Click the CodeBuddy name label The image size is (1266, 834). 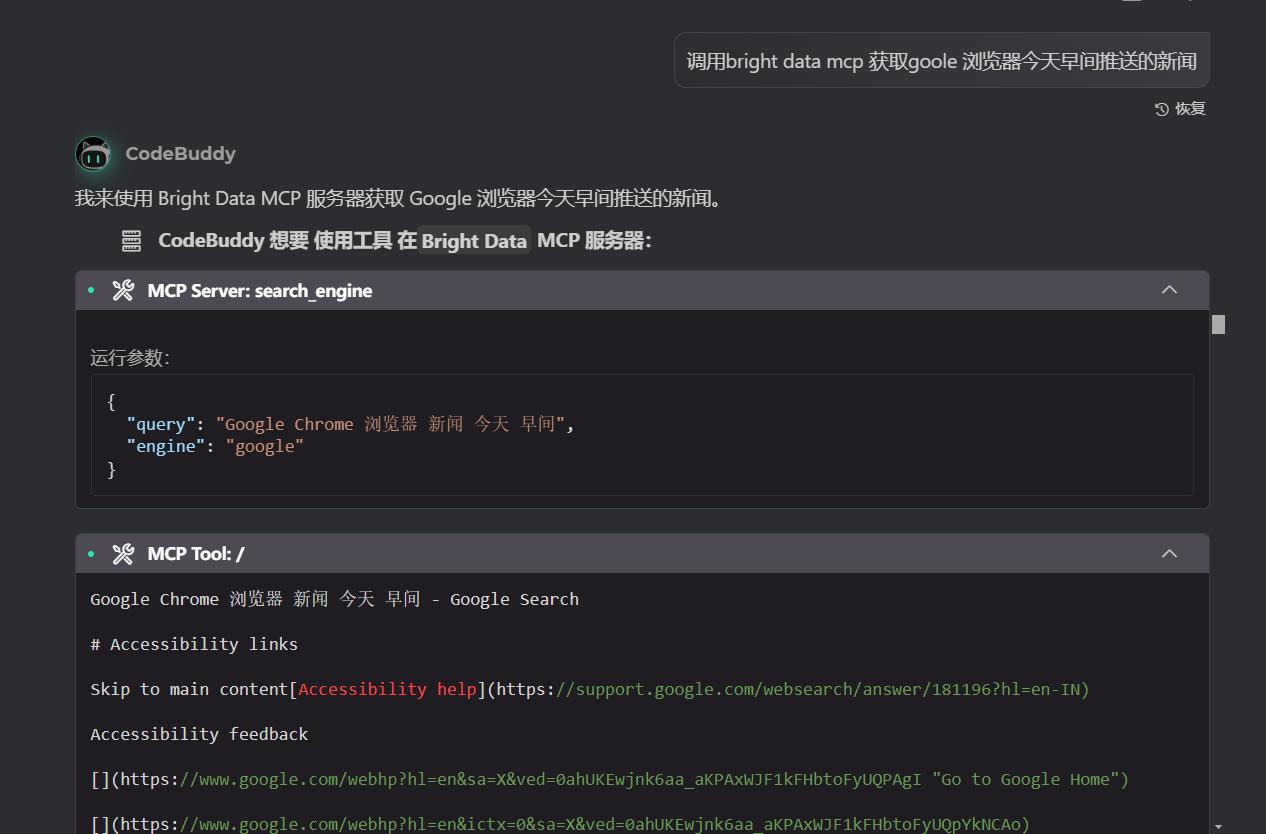180,154
